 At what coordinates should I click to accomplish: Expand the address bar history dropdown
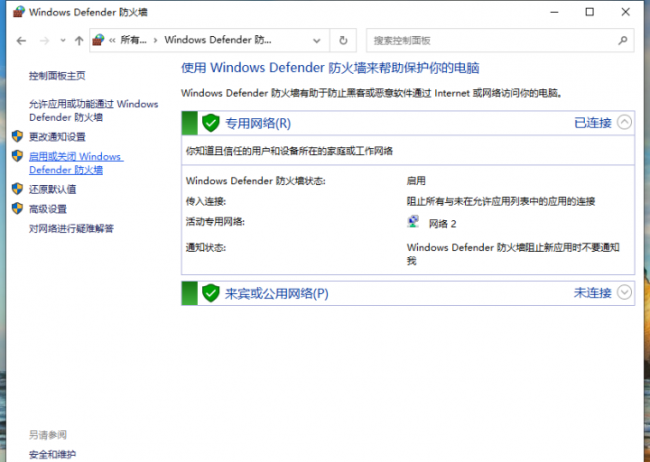[317, 41]
